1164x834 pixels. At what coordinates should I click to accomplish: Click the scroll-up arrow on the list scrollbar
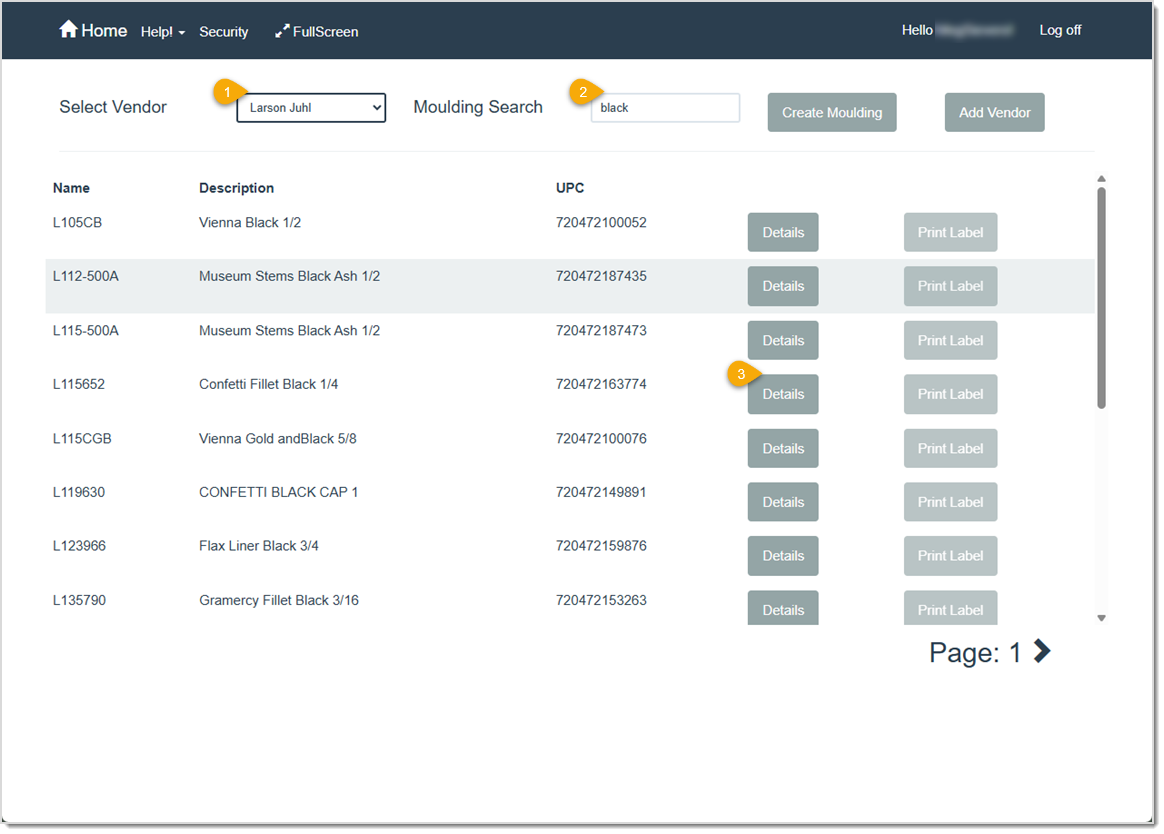coord(1101,179)
